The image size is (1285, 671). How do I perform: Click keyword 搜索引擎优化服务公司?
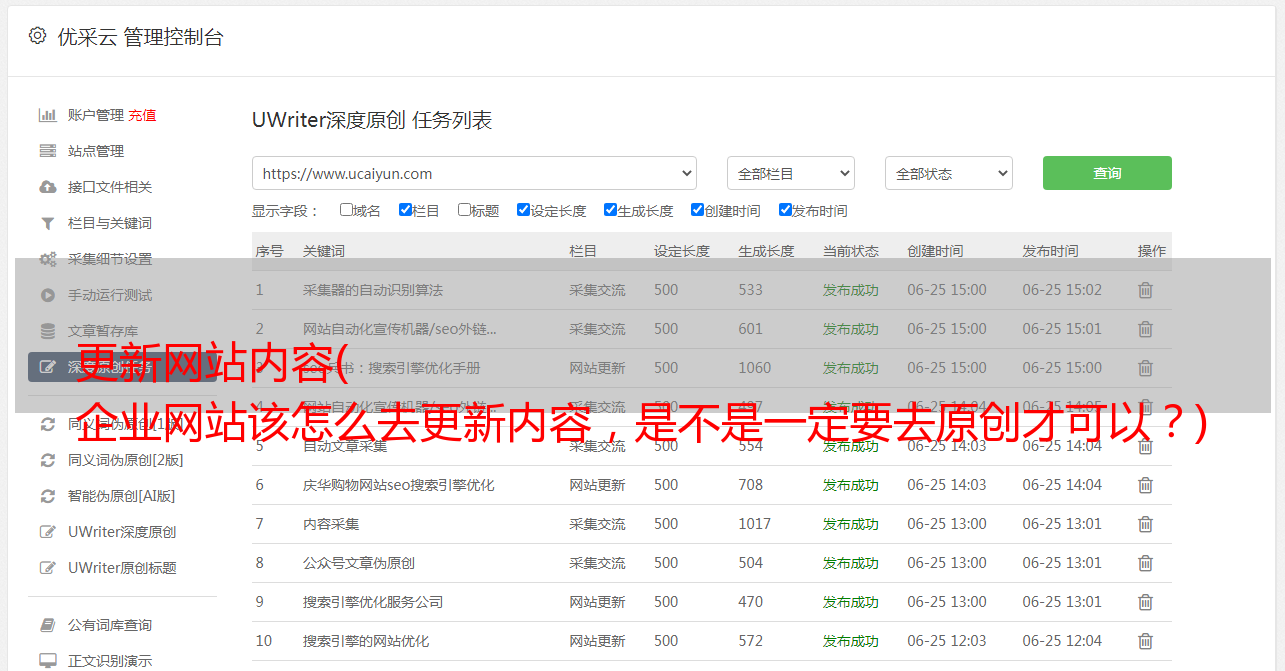373,602
